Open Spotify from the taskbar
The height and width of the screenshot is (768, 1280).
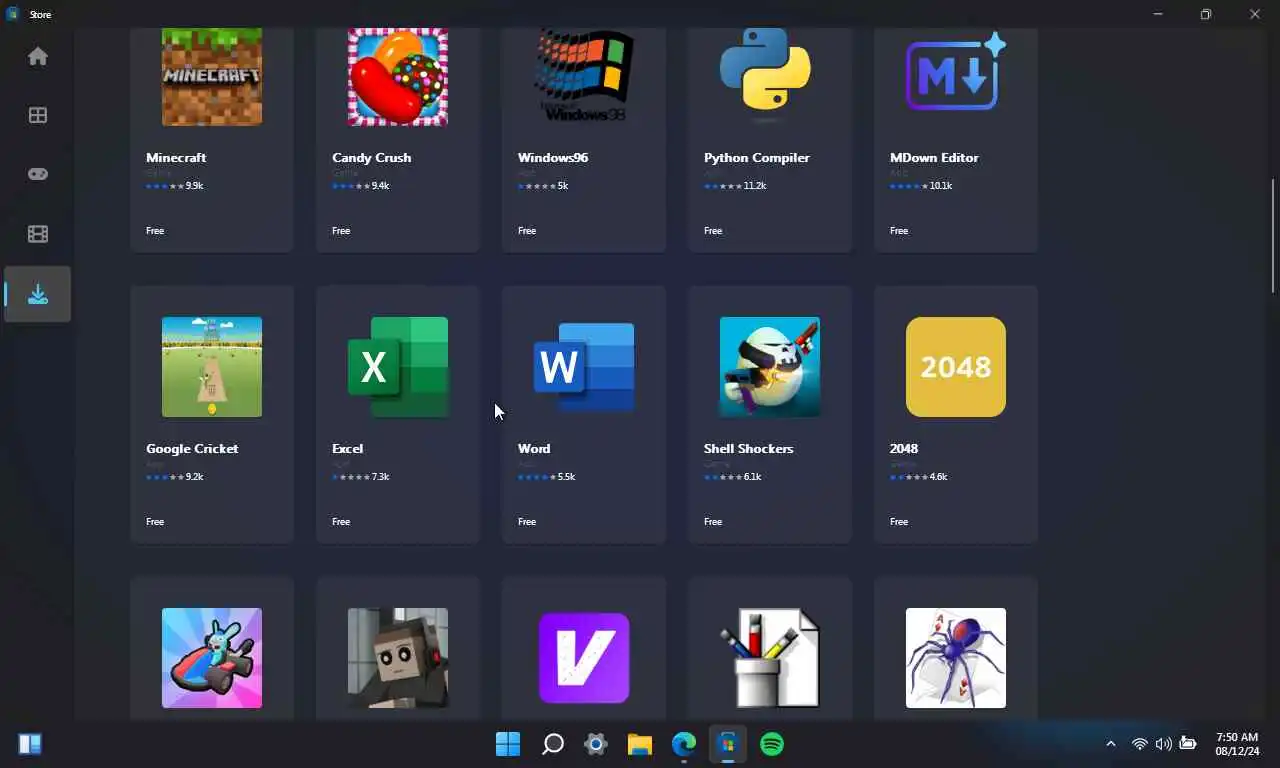772,744
